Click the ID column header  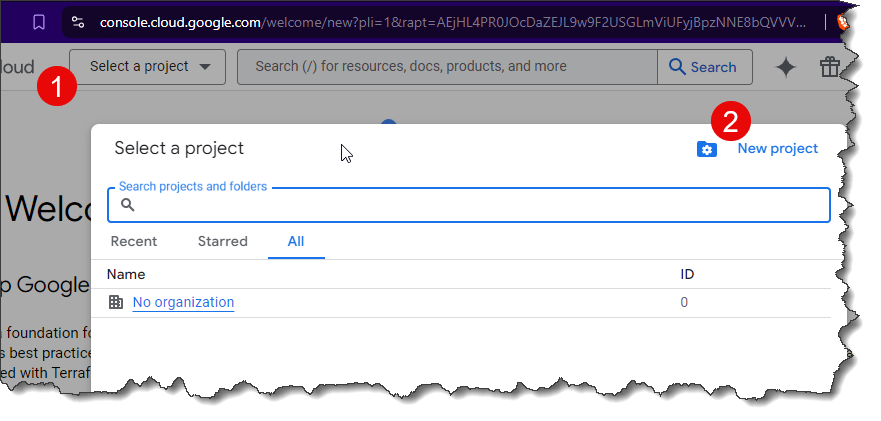(687, 274)
